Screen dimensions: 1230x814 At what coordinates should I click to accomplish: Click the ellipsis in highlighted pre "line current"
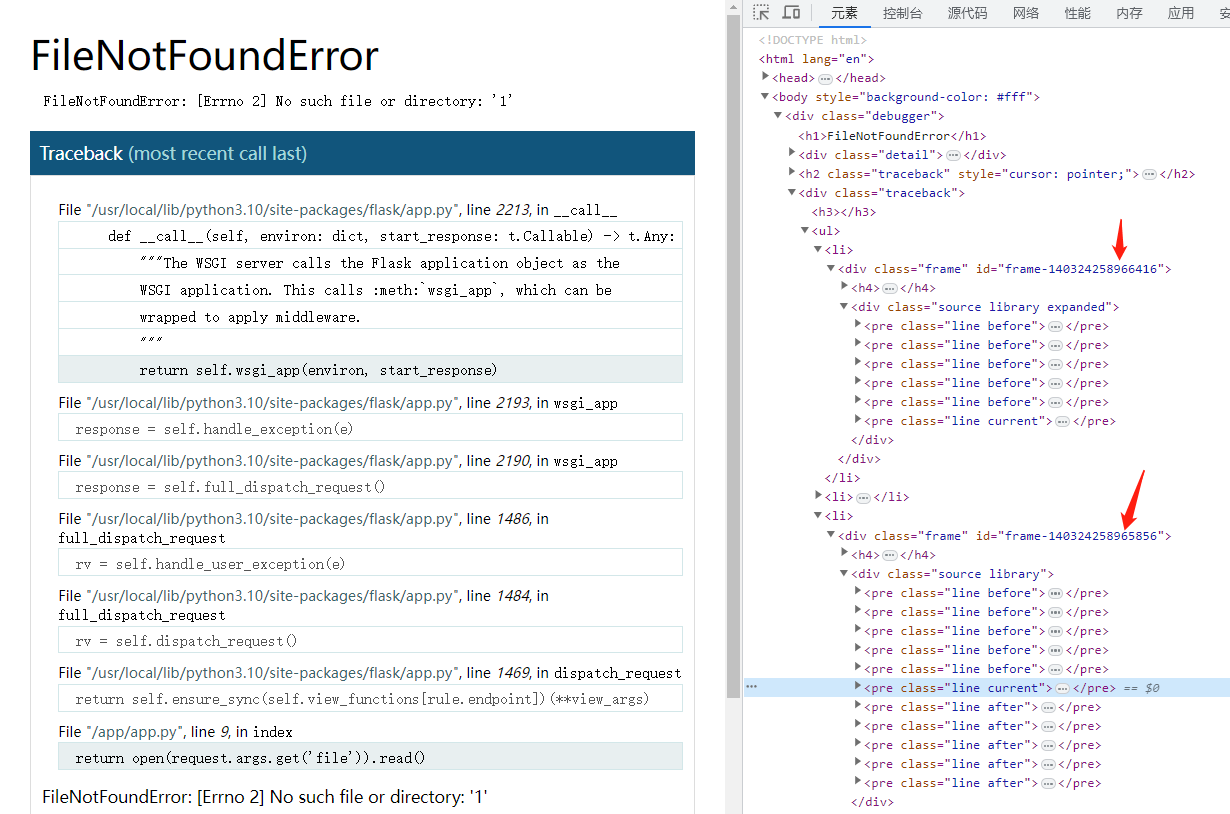click(1061, 688)
